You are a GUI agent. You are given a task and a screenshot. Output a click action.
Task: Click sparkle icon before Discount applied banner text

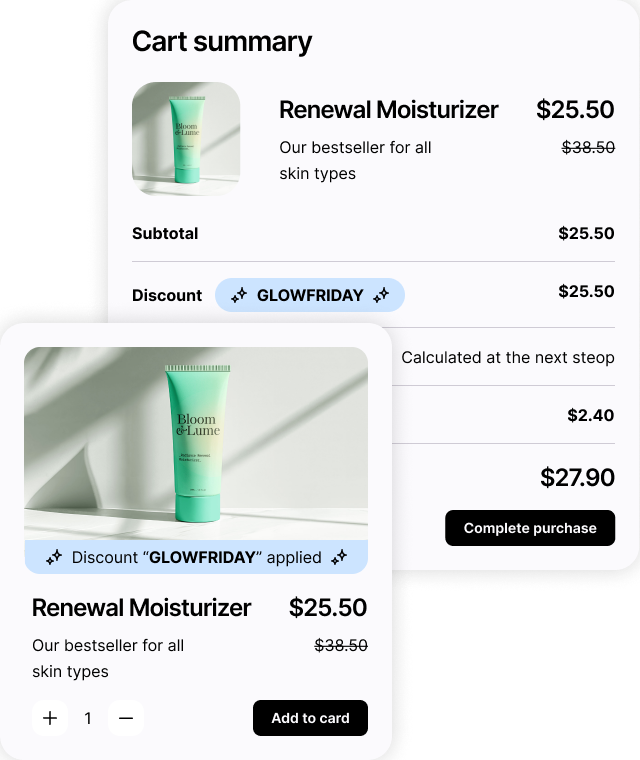(54, 557)
